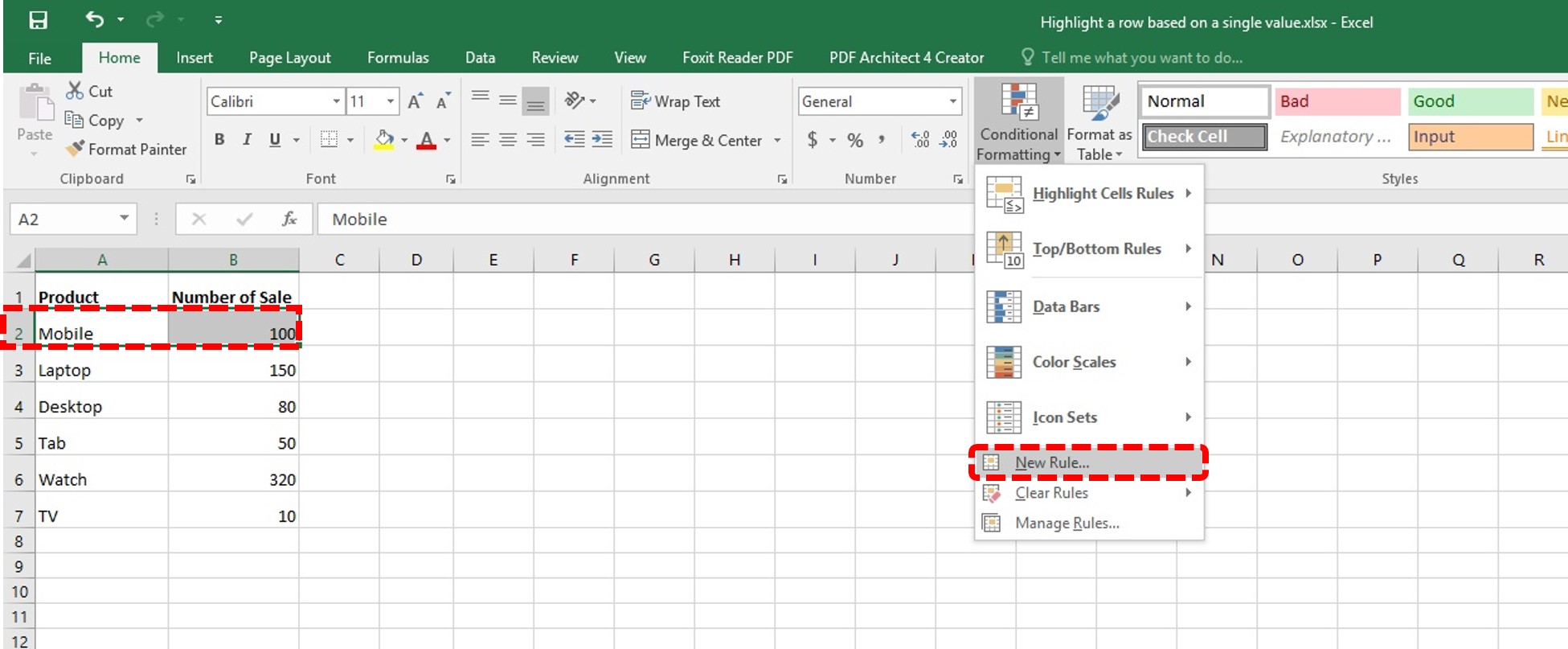Choose Manage Rules from the menu
The height and width of the screenshot is (649, 1568).
click(x=1089, y=524)
